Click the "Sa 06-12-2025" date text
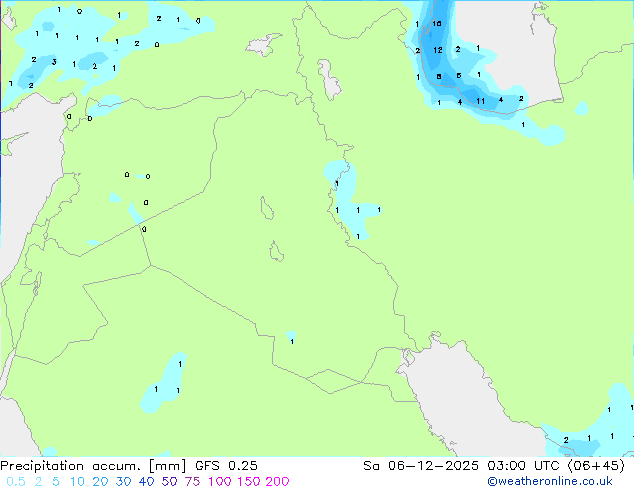Screen dimensions: 634x490 click(x=421, y=466)
